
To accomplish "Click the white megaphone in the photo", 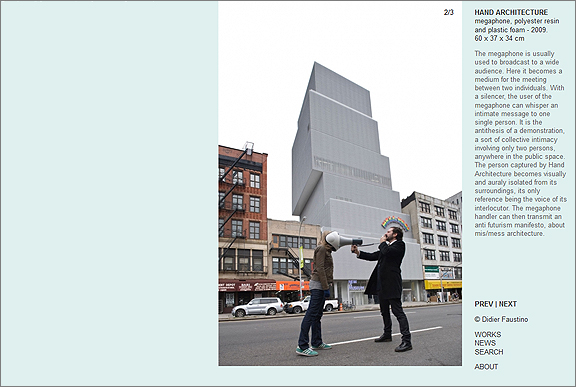I will (x=343, y=241).
